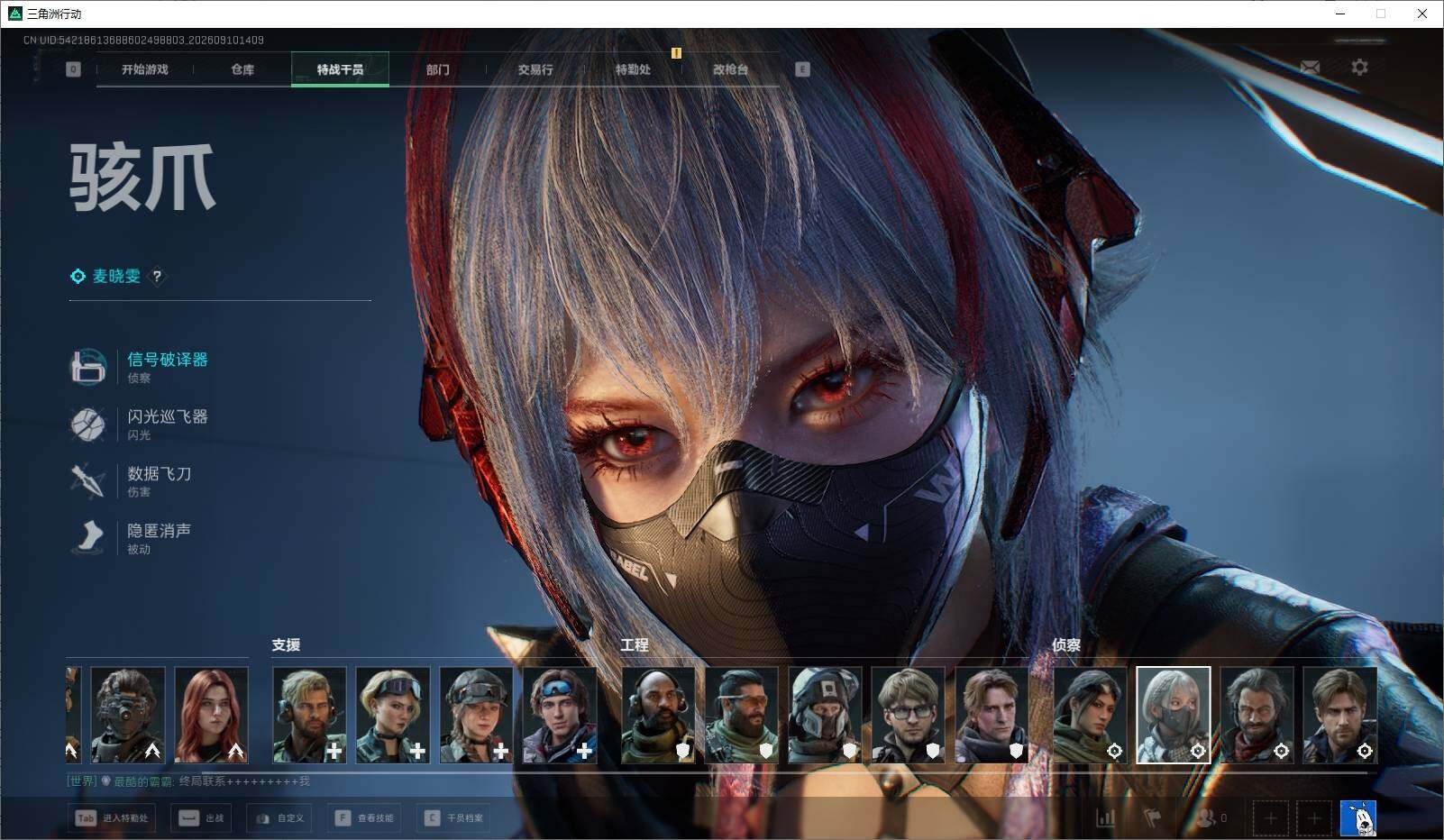1444x840 pixels.
Task: Open the statistics bar chart icon
Action: 1105,817
